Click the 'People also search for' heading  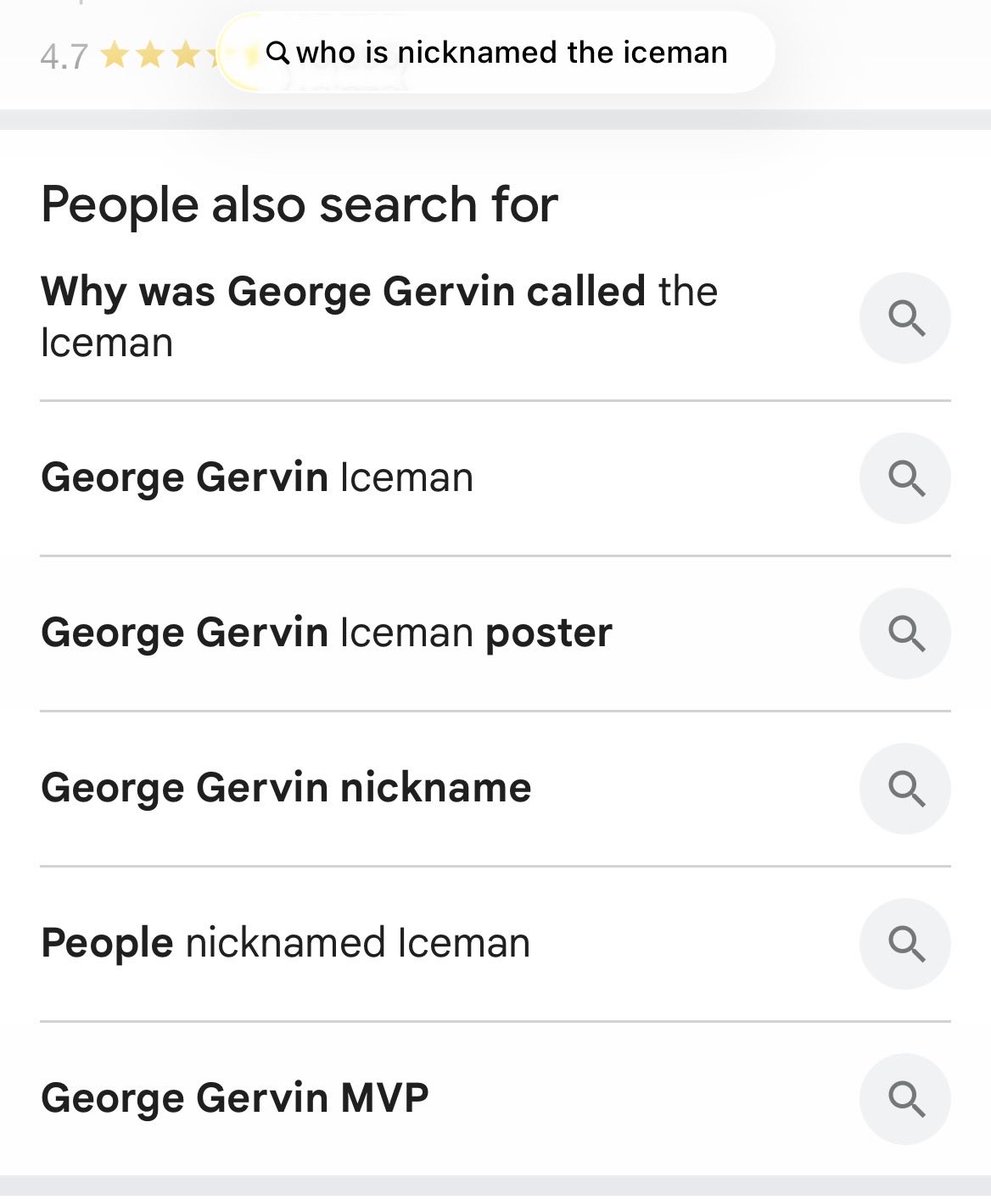pos(299,204)
